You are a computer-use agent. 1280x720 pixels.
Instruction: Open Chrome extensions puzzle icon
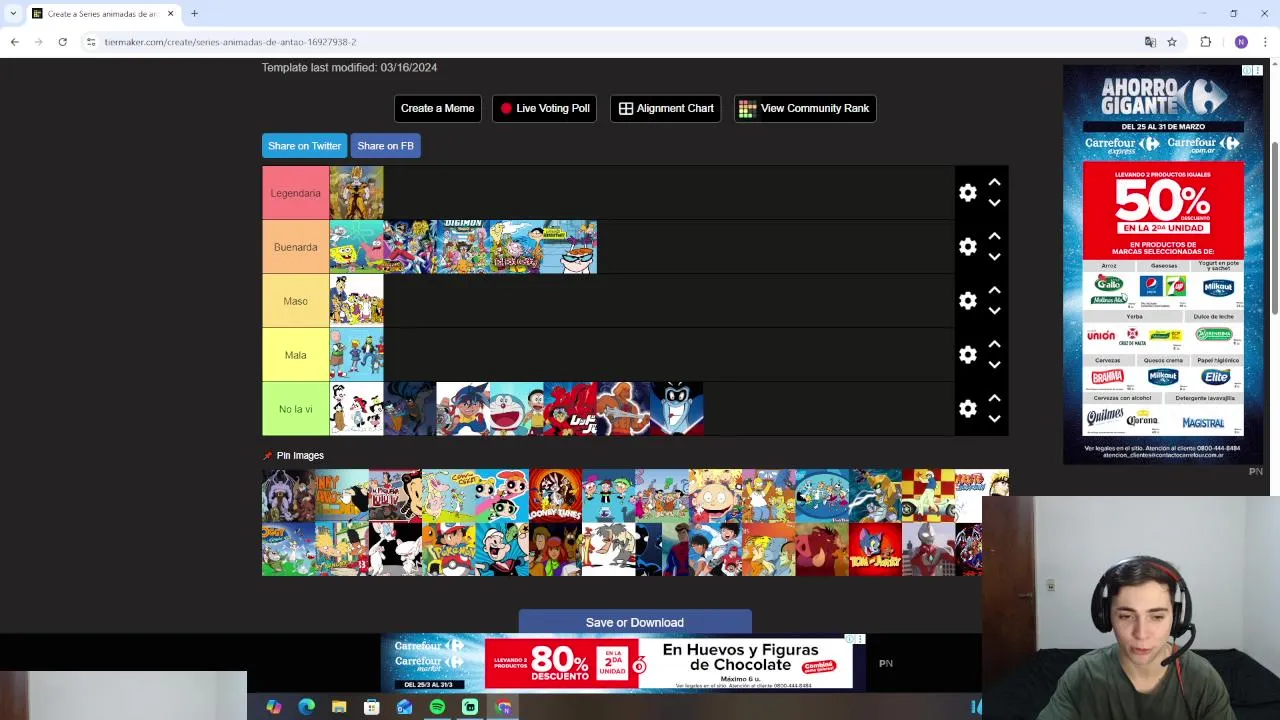coord(1205,42)
